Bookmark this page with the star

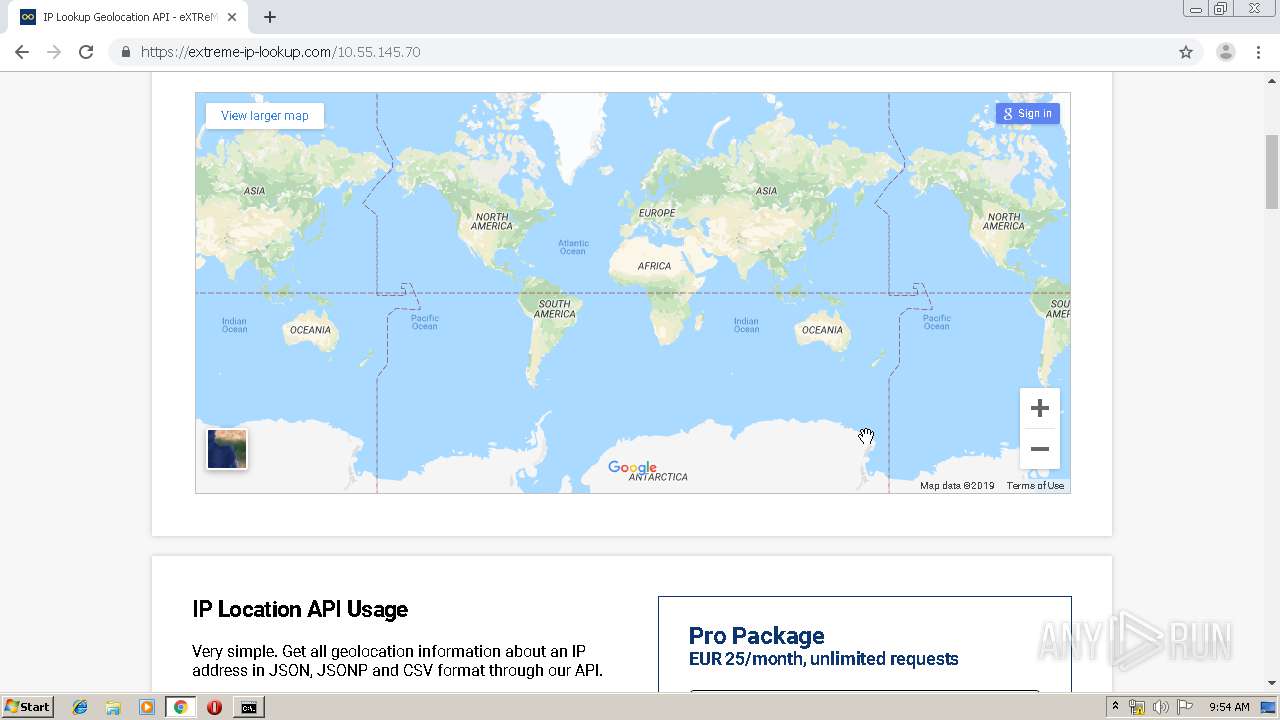click(x=1186, y=52)
